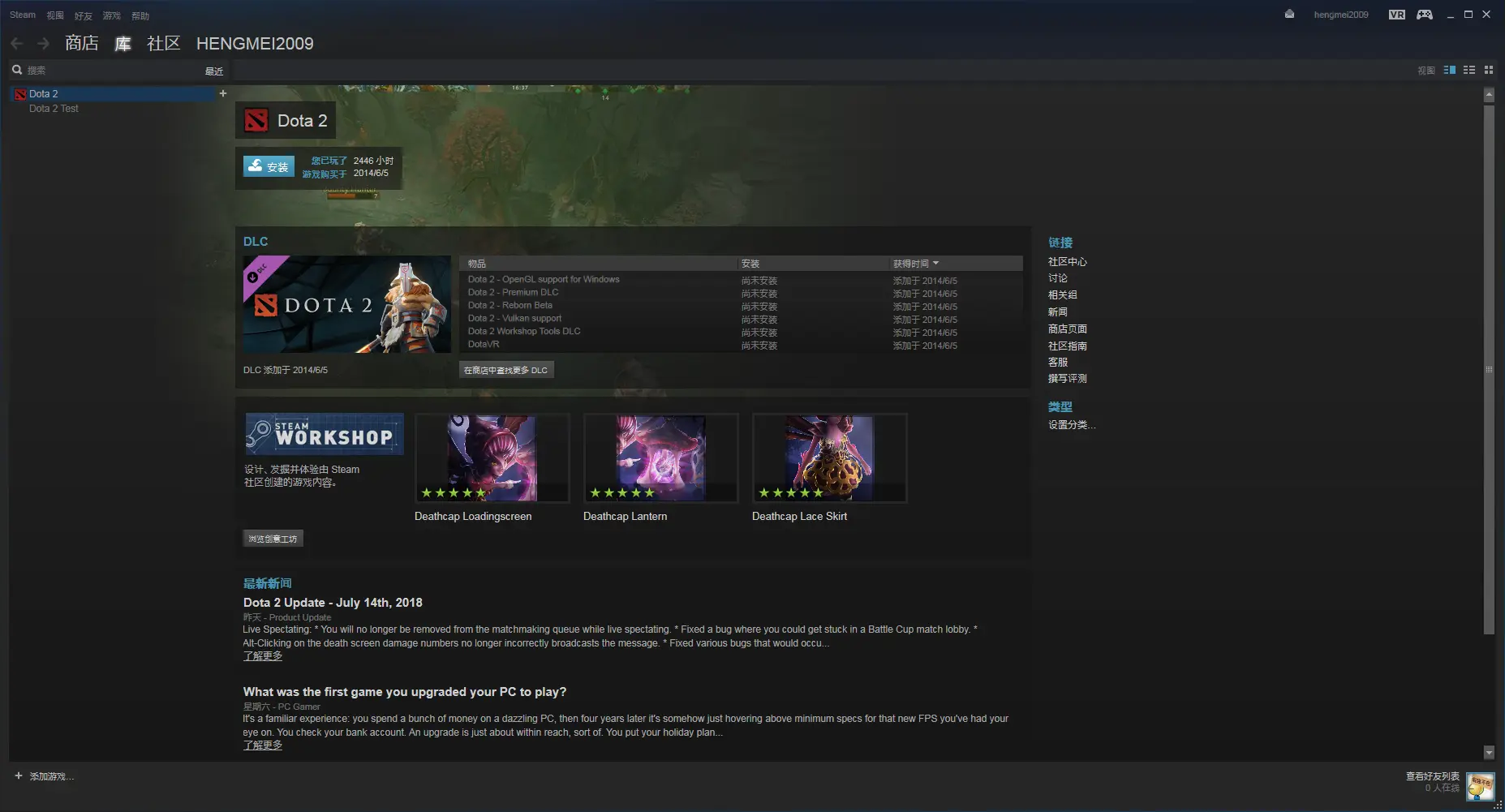Select the DotaVR DLC row
This screenshot has width=1505, height=812.
(x=741, y=345)
